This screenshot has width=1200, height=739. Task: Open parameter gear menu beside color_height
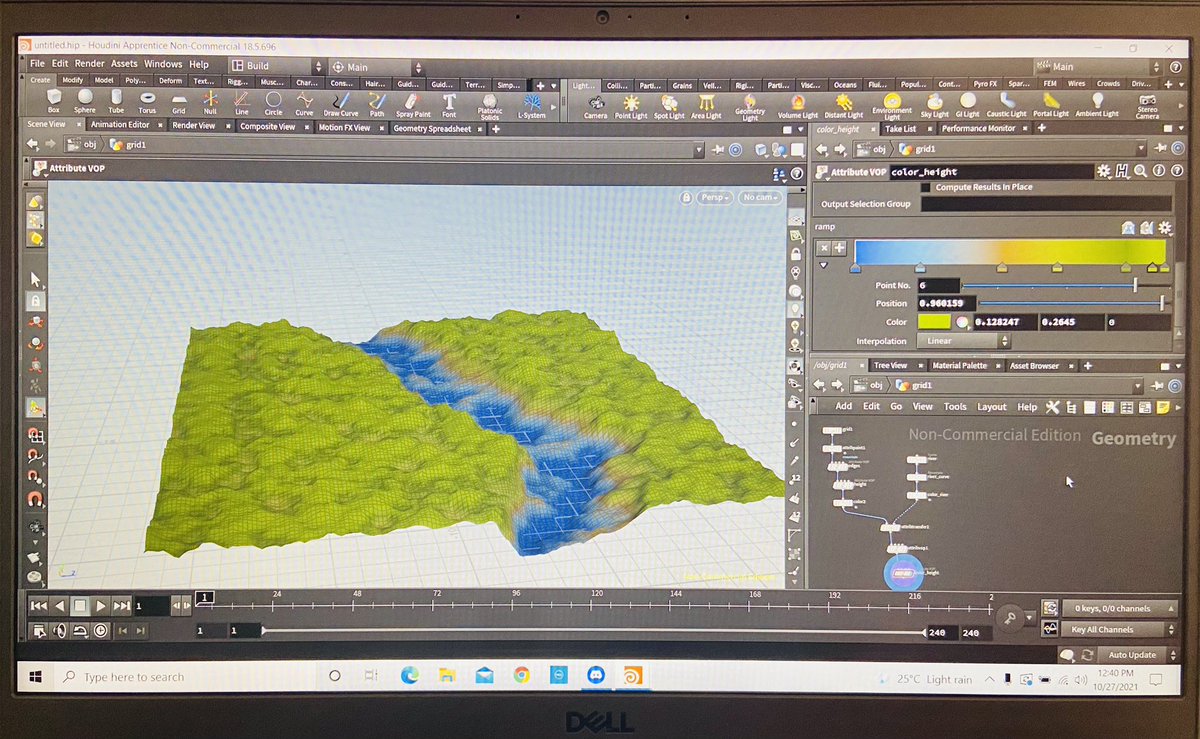click(x=1104, y=172)
